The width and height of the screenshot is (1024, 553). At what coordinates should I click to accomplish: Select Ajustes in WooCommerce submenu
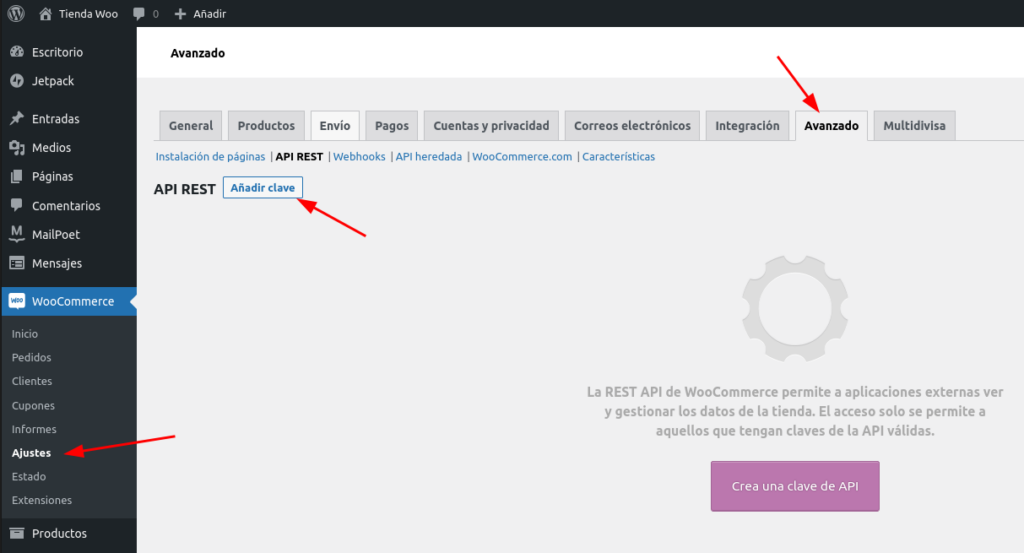(x=31, y=453)
